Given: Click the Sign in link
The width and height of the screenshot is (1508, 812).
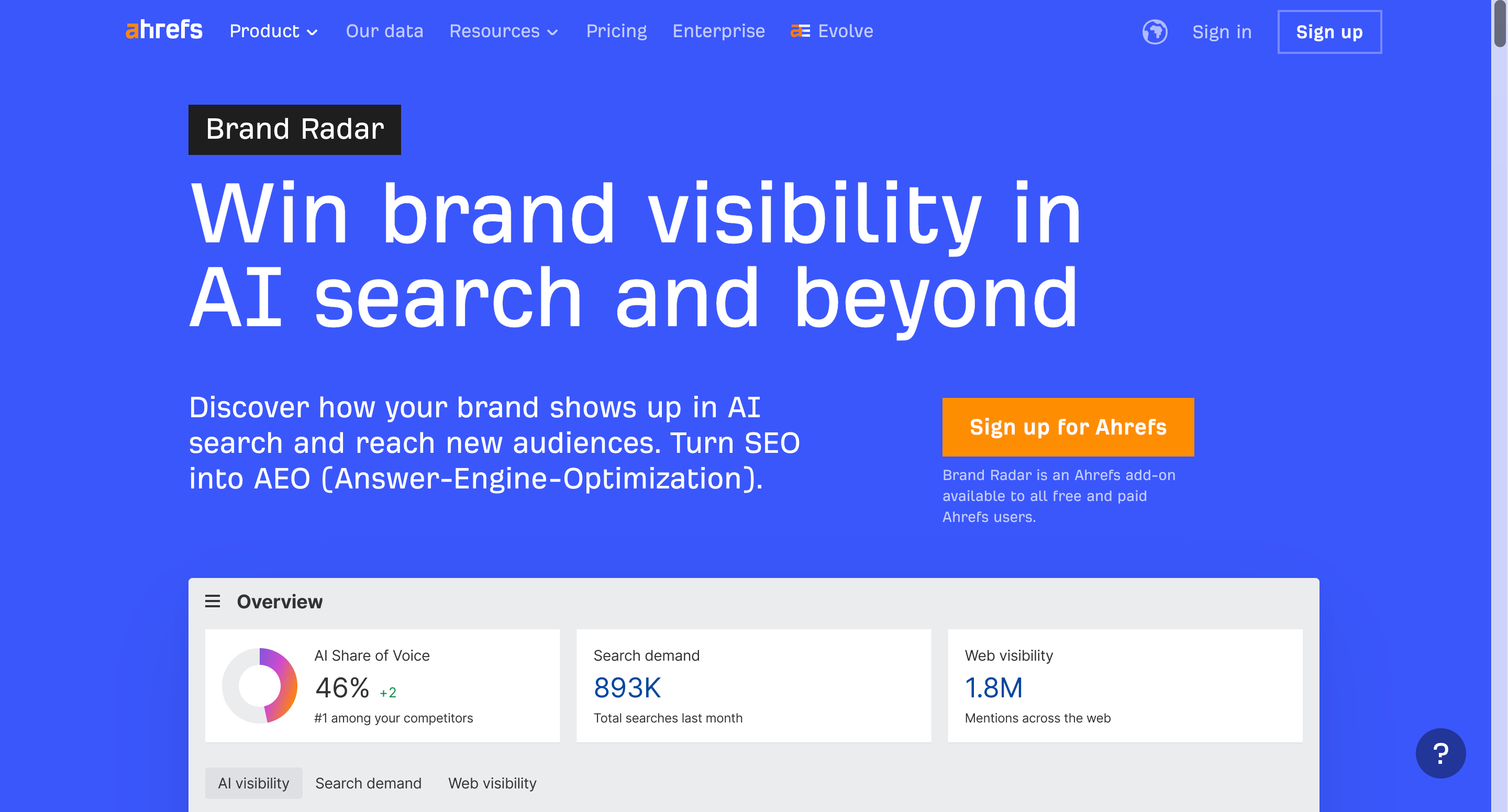Looking at the screenshot, I should [1222, 31].
